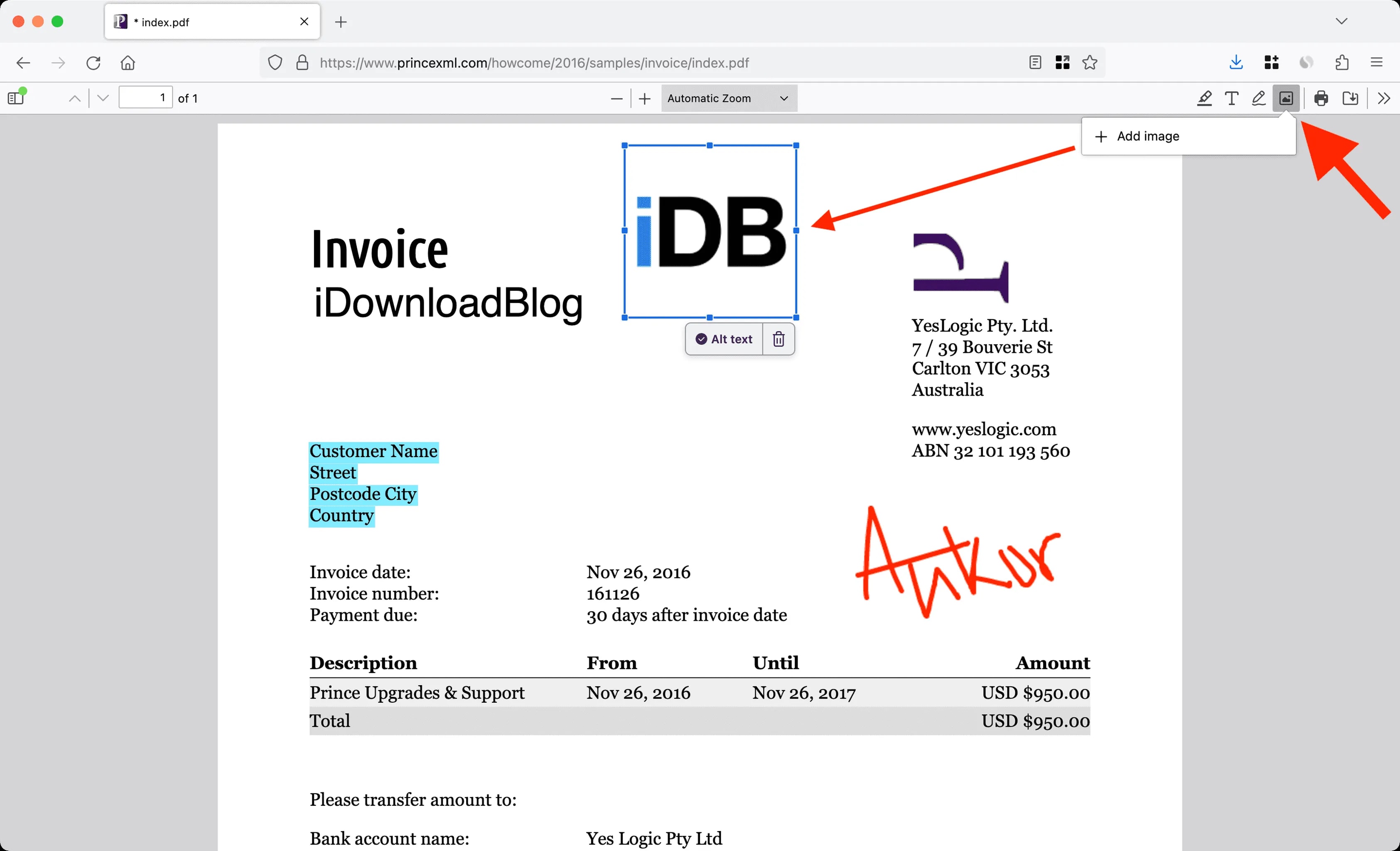Viewport: 1400px width, 851px height.
Task: Expand the toolbar overflow chevron
Action: 1383,98
